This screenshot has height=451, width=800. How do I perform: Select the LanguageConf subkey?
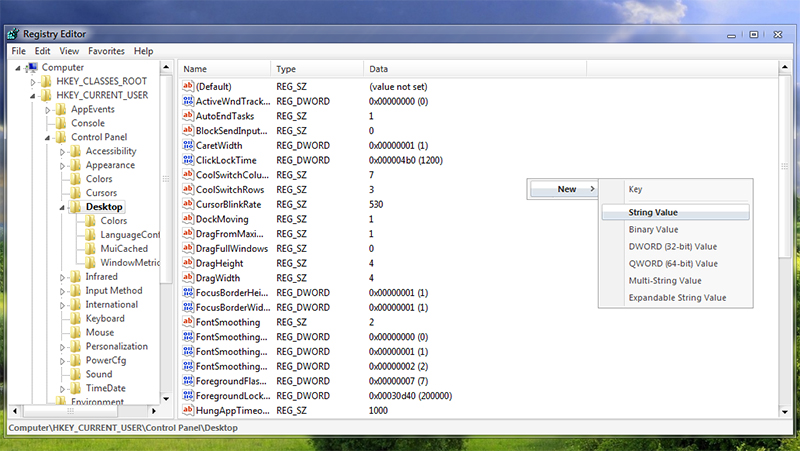point(130,235)
